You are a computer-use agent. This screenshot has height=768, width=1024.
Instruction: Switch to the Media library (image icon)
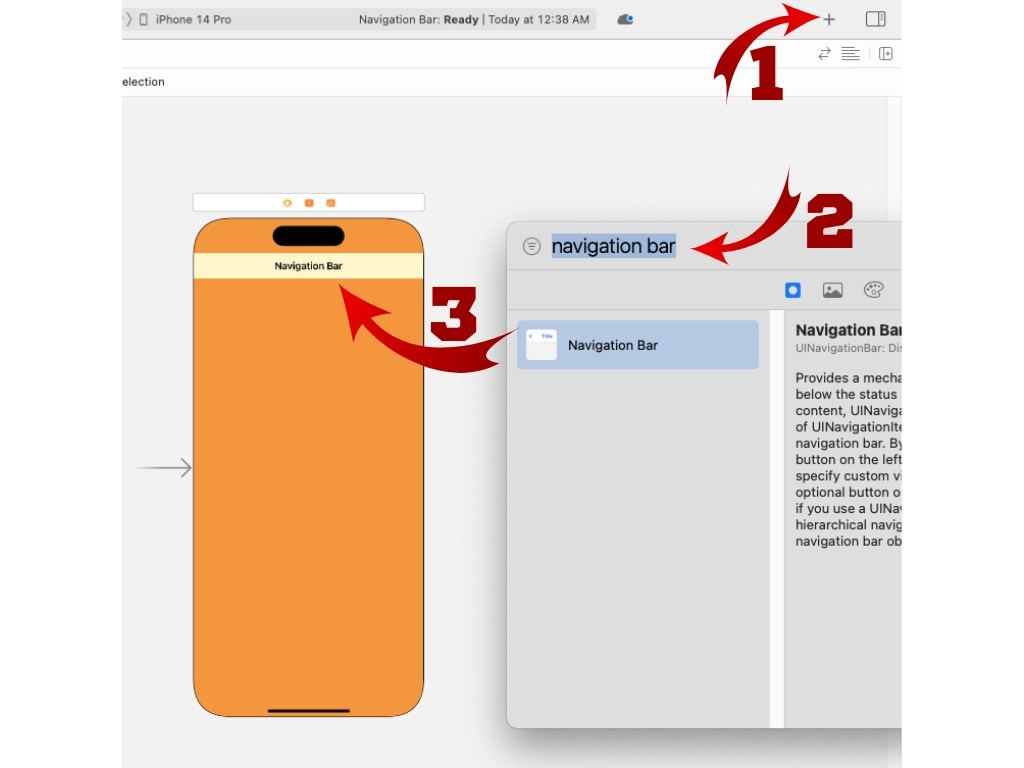point(834,290)
